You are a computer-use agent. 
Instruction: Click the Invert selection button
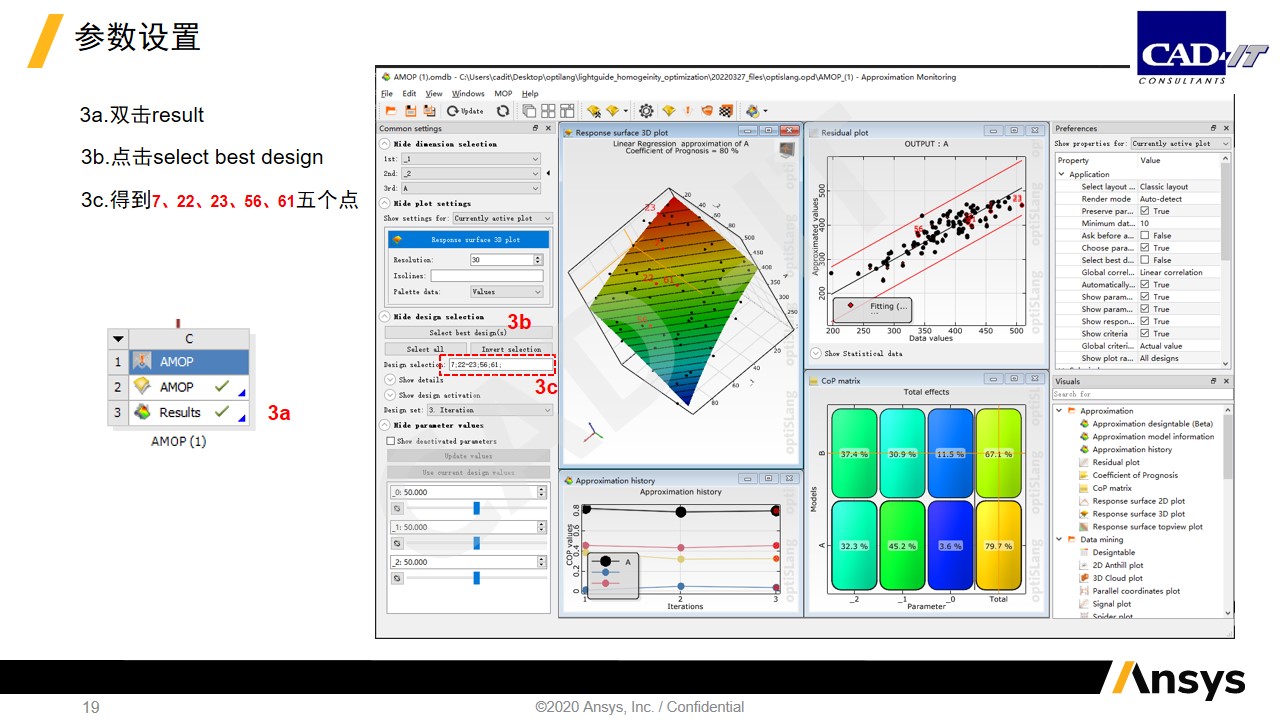(511, 349)
